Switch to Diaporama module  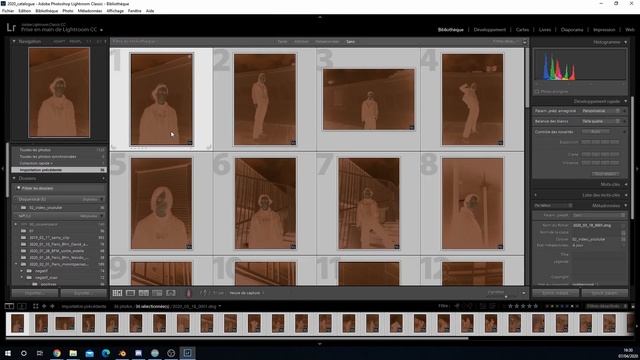(572, 30)
